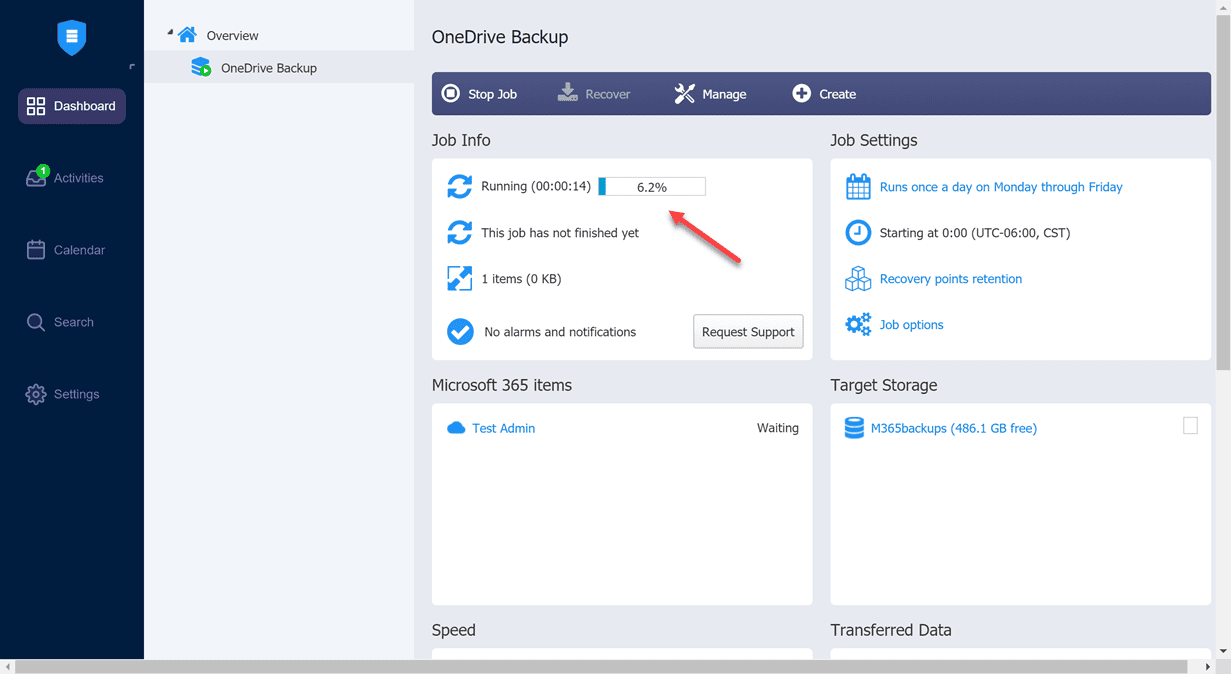Click the shield logo icon

[71, 38]
